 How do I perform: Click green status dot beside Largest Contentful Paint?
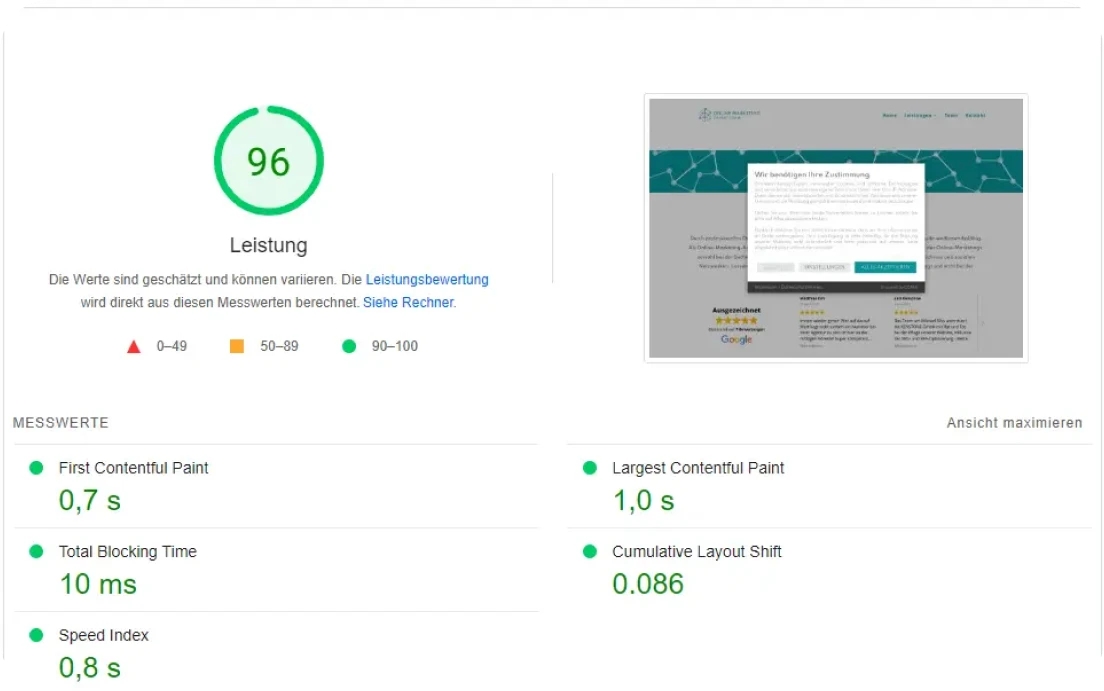pyautogui.click(x=590, y=468)
